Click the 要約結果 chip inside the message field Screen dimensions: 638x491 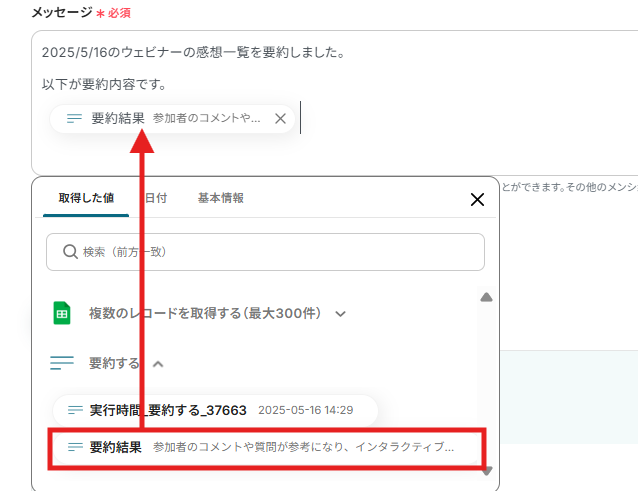pos(173,119)
